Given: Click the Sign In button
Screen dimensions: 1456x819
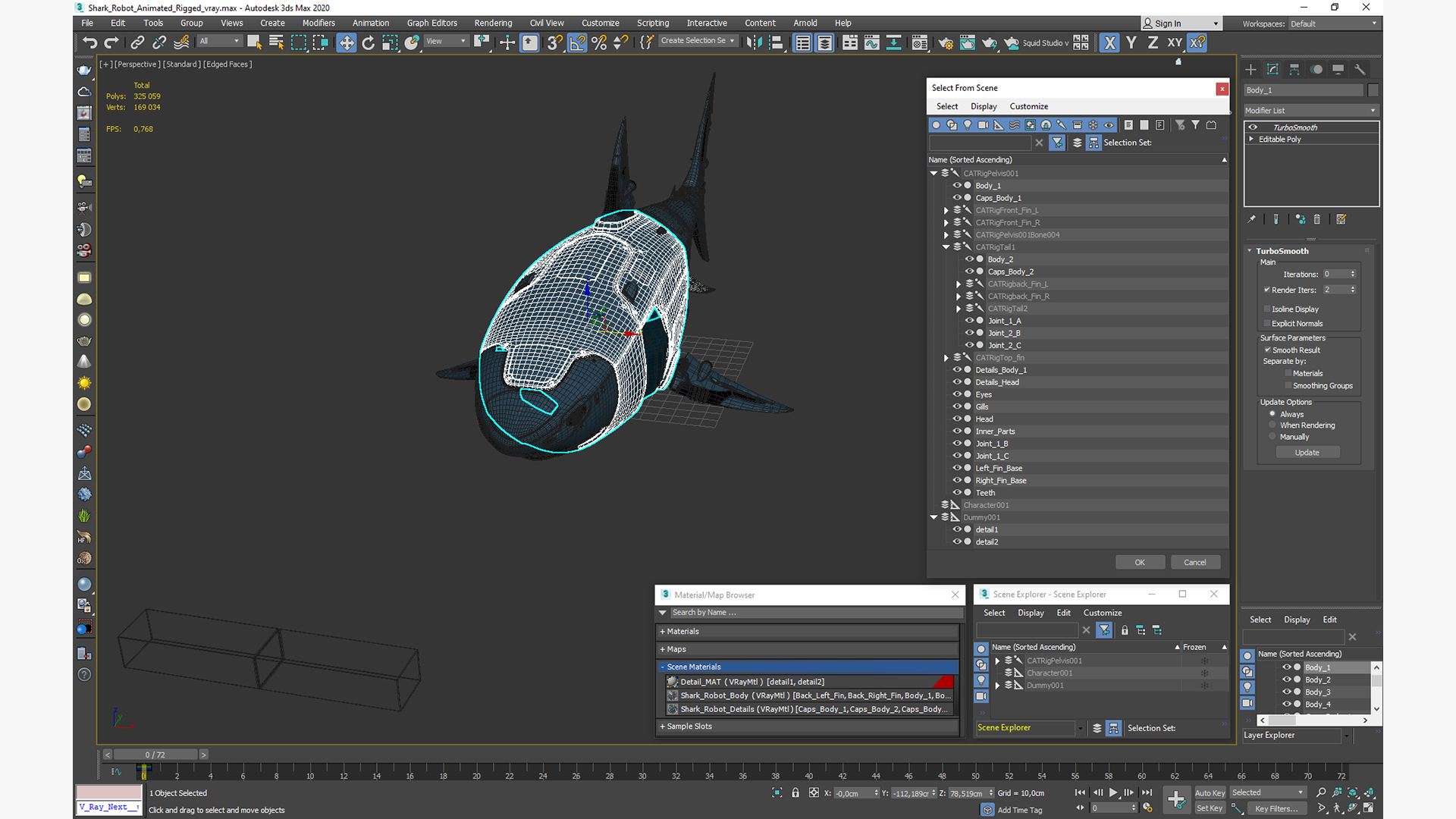Looking at the screenshot, I should pos(1181,24).
